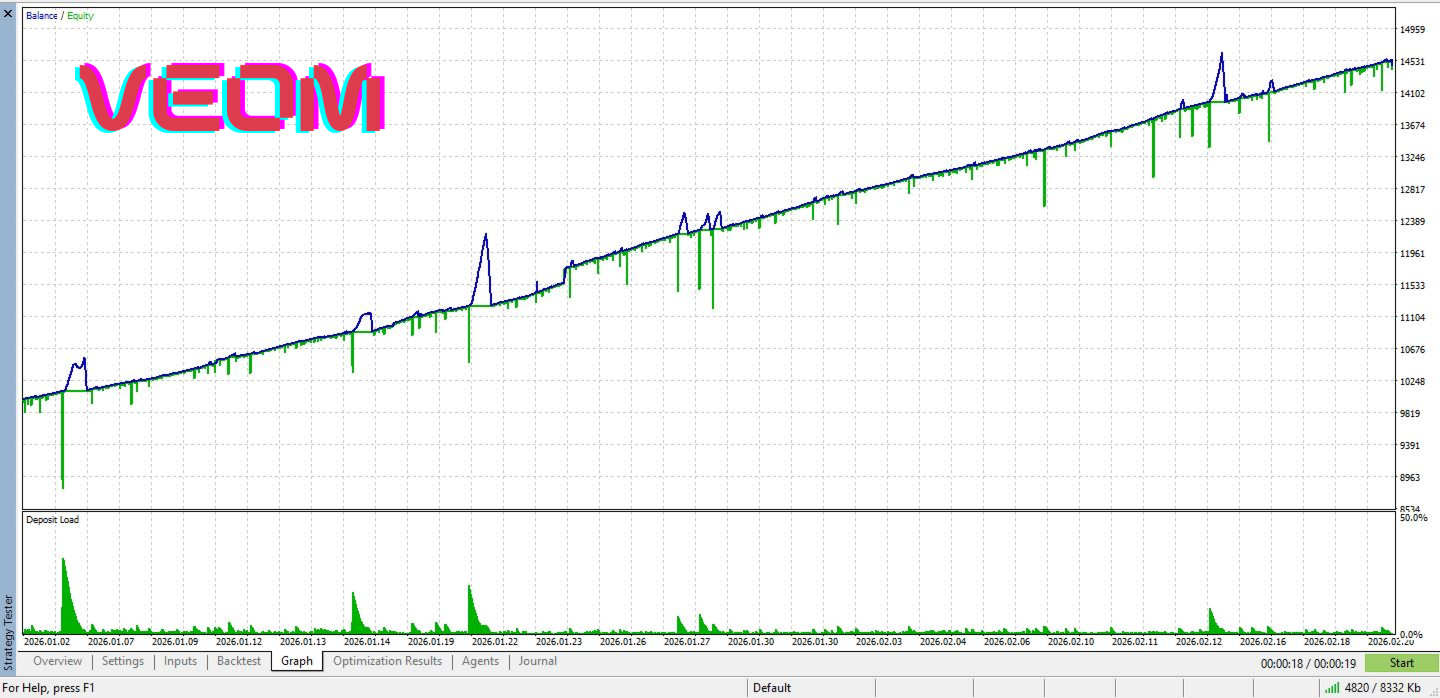Screen dimensions: 1440x698
Task: Open the Journal tab
Action: pyautogui.click(x=538, y=661)
